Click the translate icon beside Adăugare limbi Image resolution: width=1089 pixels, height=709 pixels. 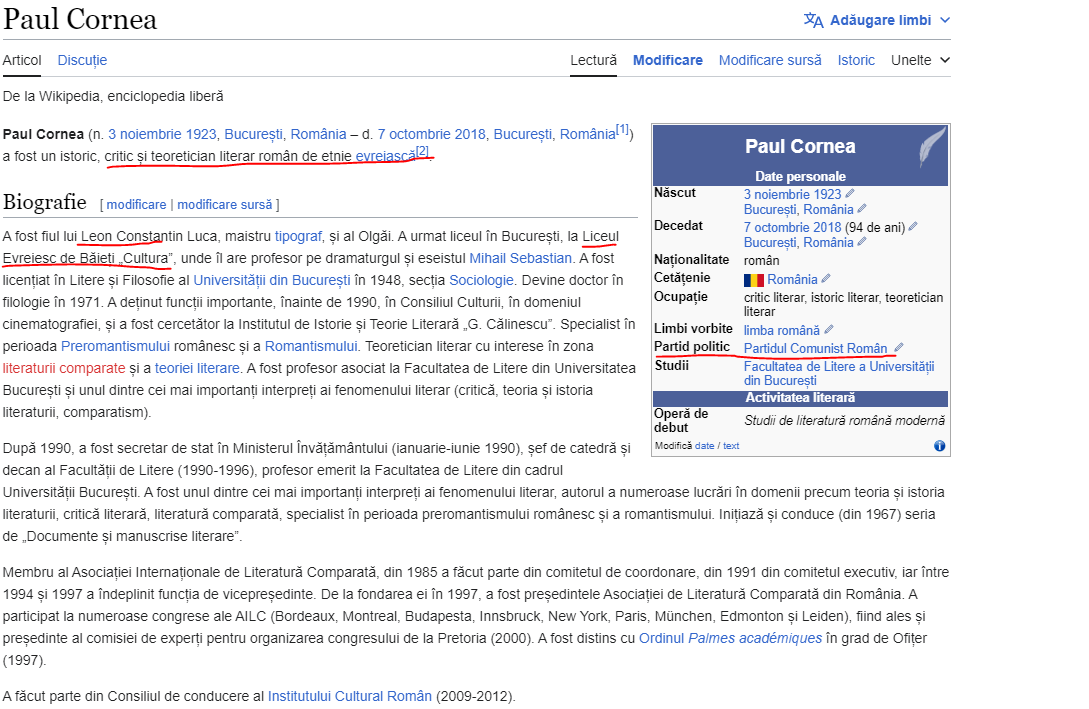[814, 20]
